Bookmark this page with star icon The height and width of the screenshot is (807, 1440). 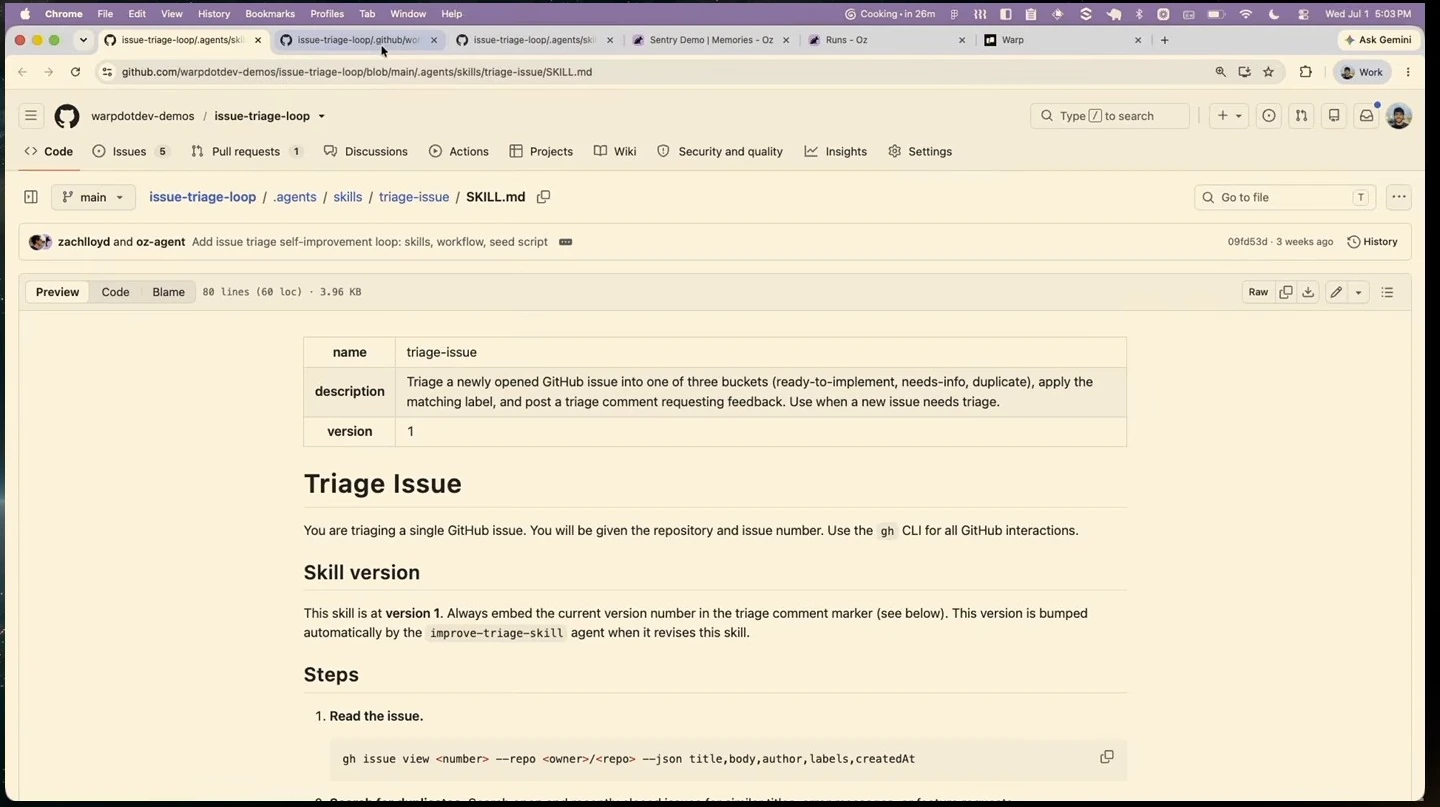[x=1268, y=72]
